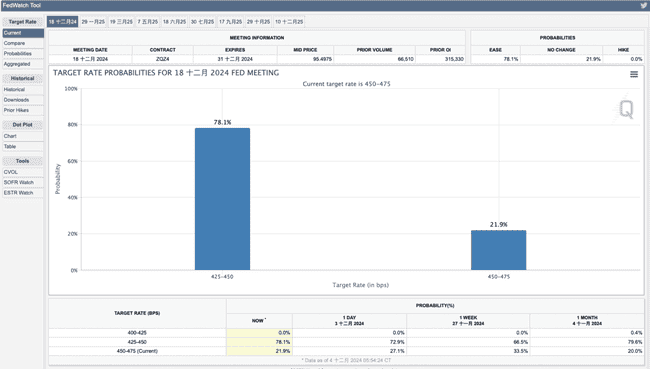The width and height of the screenshot is (650, 369).
Task: Select the 18 十二月24 meeting tab
Action: [x=63, y=22]
